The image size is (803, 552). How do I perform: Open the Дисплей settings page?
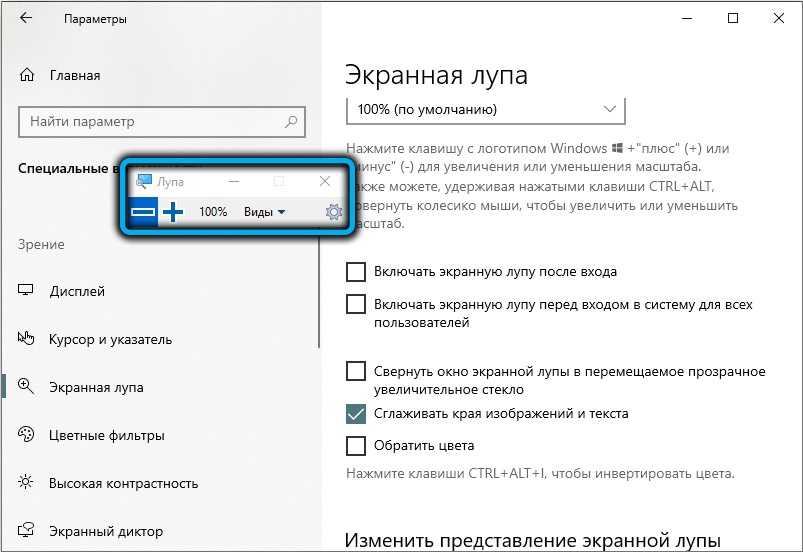(x=76, y=291)
